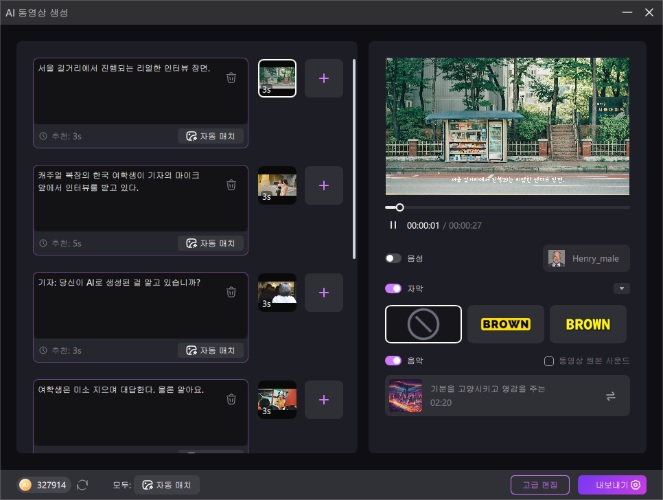Delete the reporter's AI question scene

231,292
